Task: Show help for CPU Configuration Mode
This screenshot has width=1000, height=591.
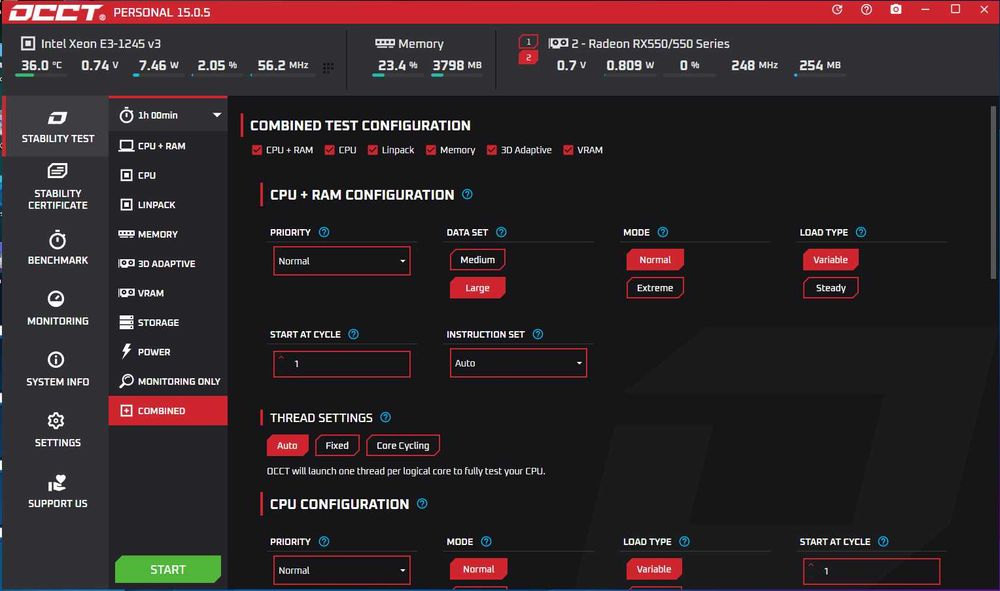Action: pos(486,541)
